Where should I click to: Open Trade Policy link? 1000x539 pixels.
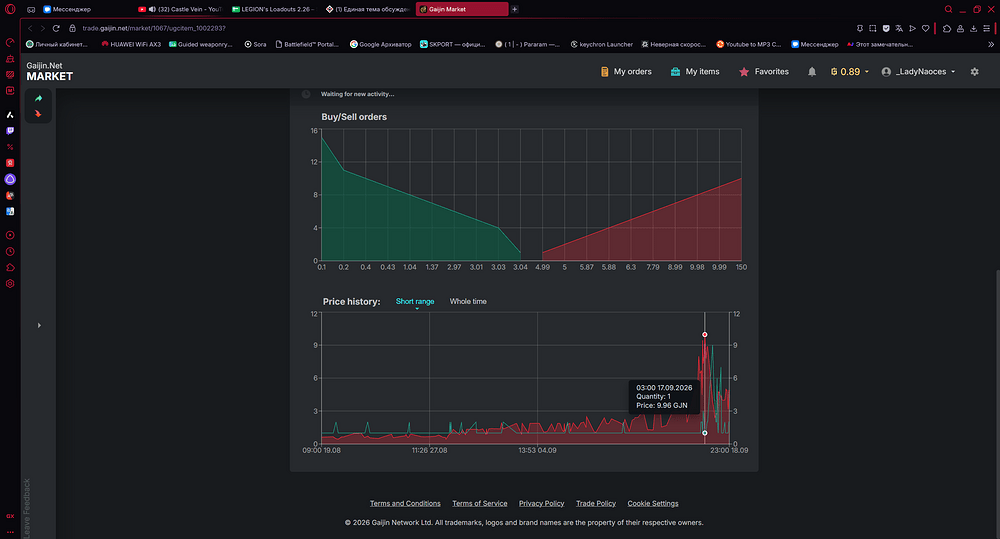[x=596, y=503]
